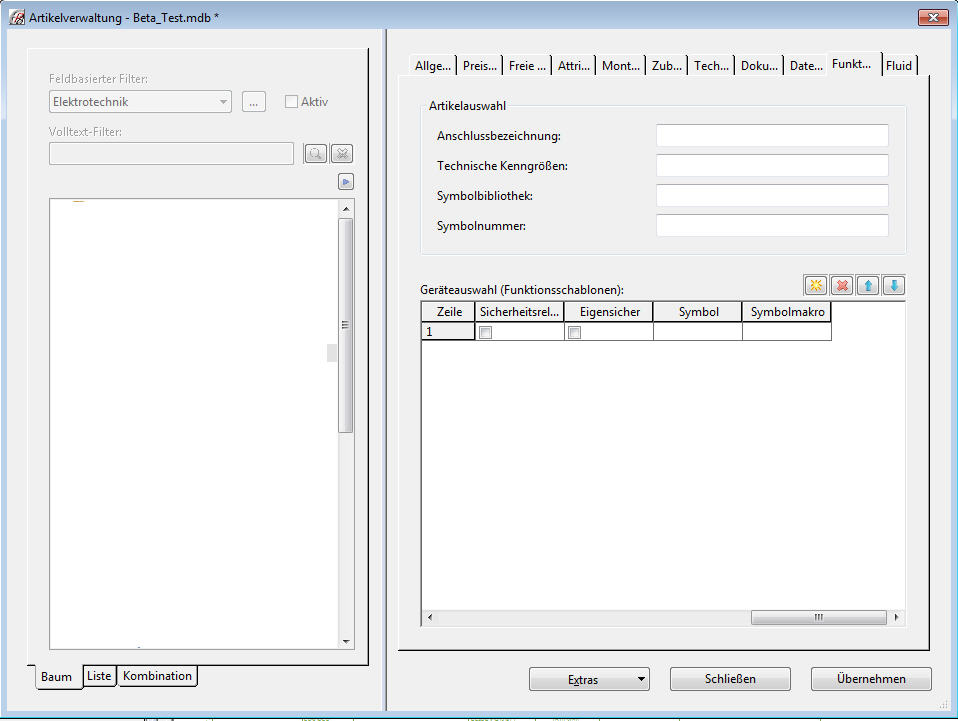This screenshot has width=958, height=721.
Task: Click the small blue arrow icon above tree
Action: pyautogui.click(x=346, y=181)
